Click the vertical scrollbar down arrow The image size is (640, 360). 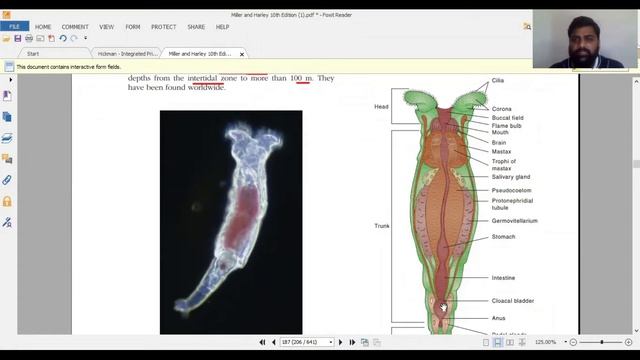[636, 331]
